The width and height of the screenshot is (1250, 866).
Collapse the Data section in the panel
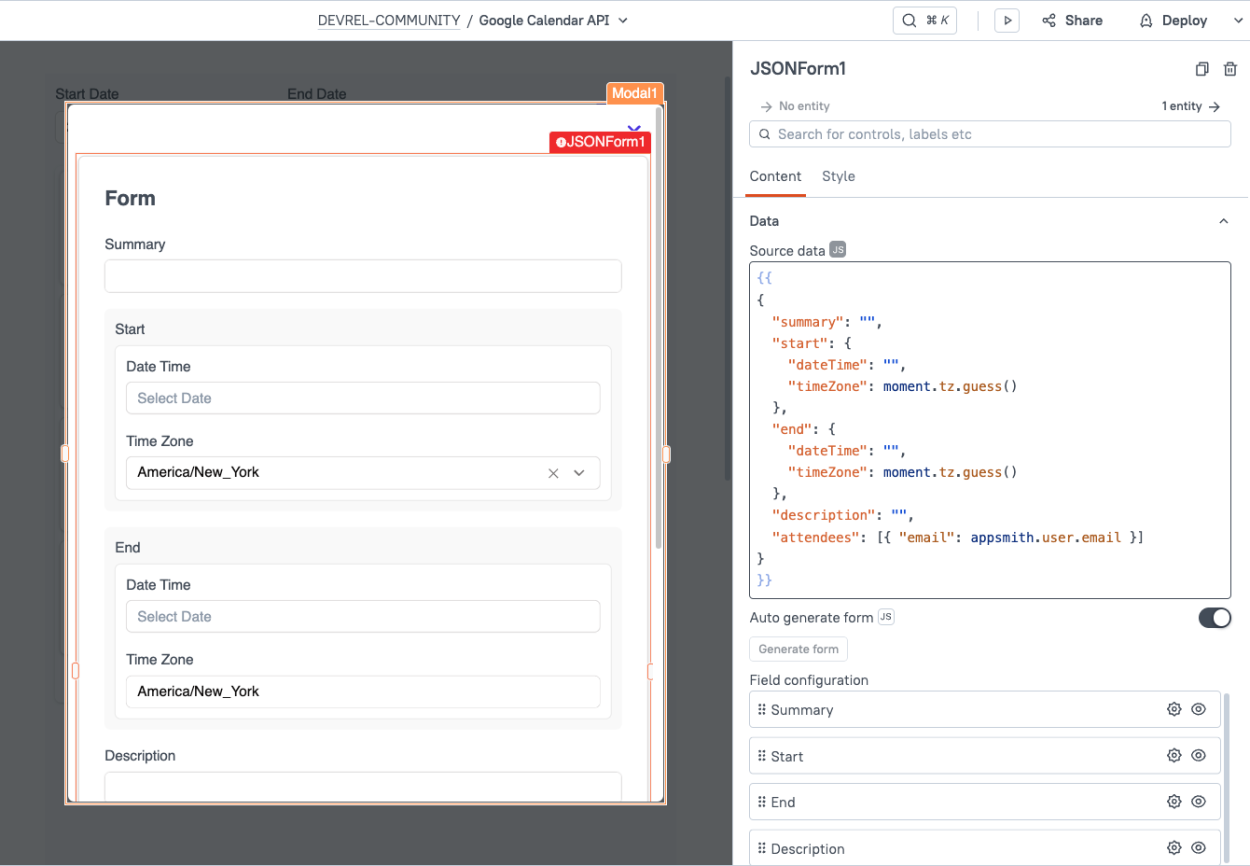tap(1223, 220)
